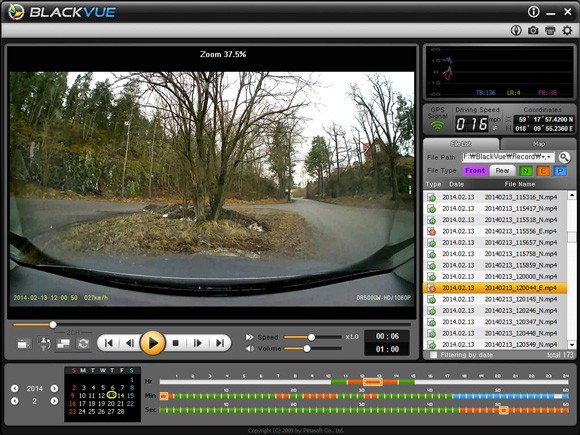Screen dimensions: 580x435
Task: Search with the magnifier next to File Path
Action: [564, 158]
